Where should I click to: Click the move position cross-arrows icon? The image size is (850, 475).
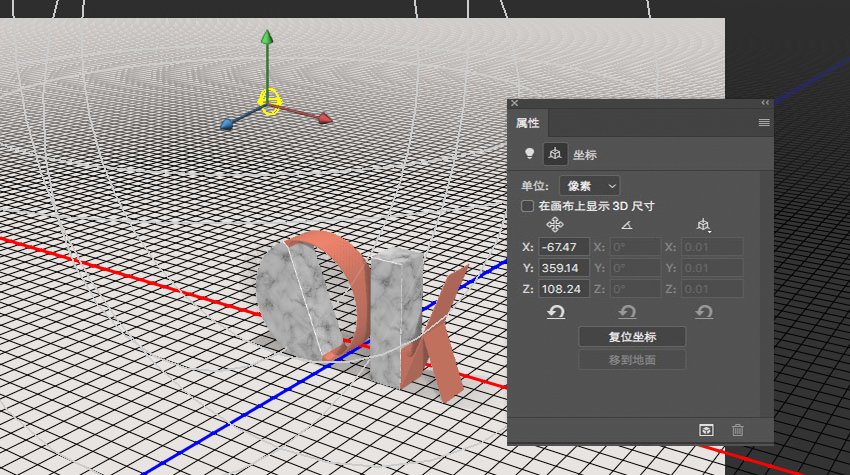point(555,224)
